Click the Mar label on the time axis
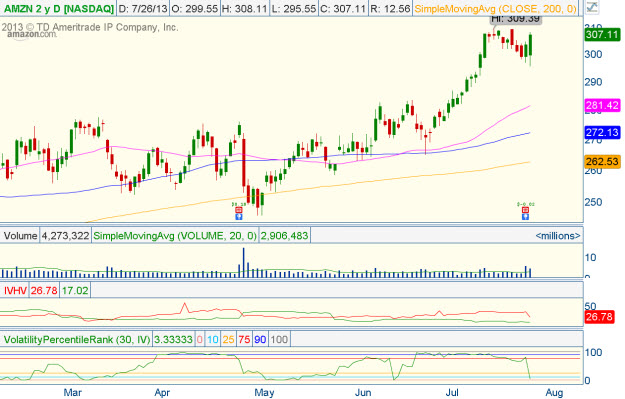 72,393
